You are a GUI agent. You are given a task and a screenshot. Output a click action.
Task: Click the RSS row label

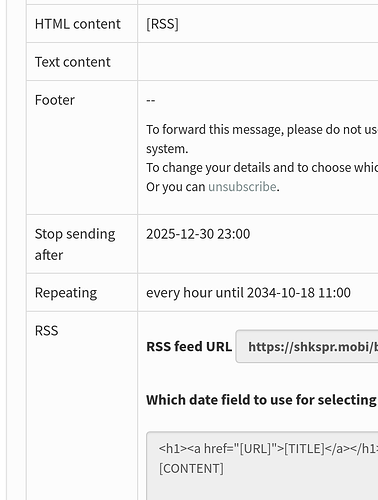tap(46, 331)
